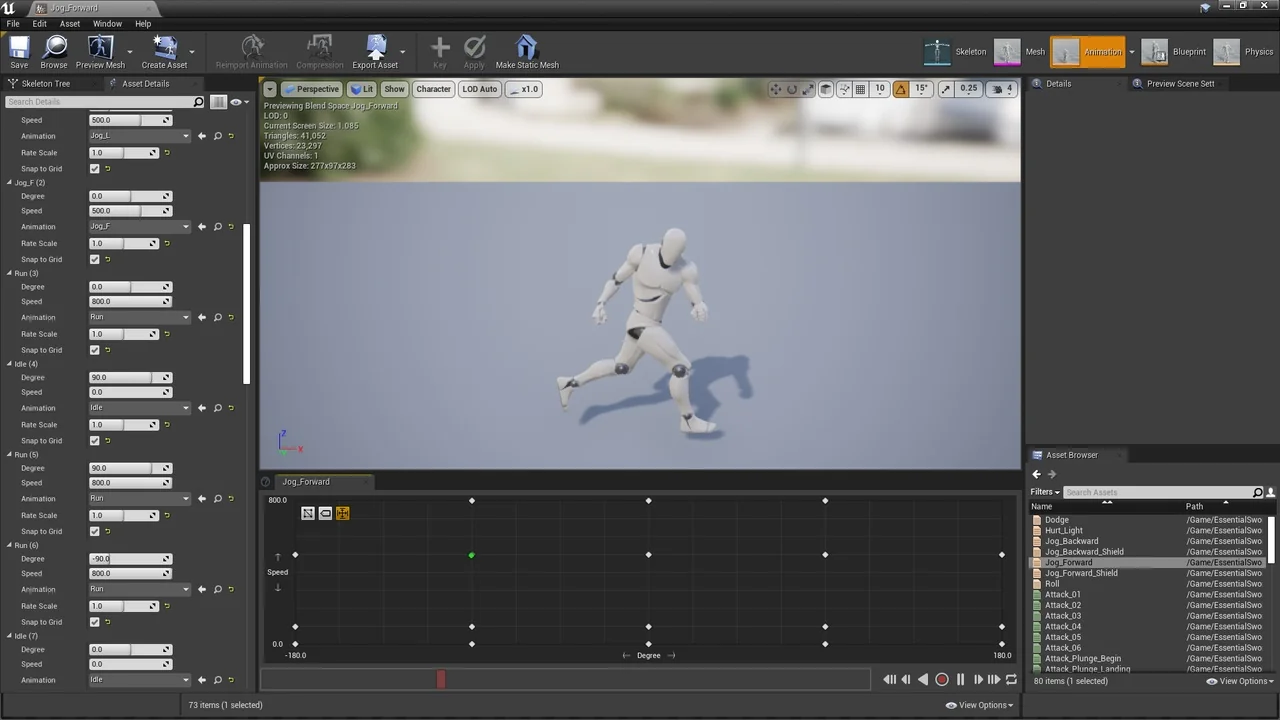This screenshot has height=720, width=1280.
Task: Switch to the Asset Details tab
Action: click(x=145, y=83)
